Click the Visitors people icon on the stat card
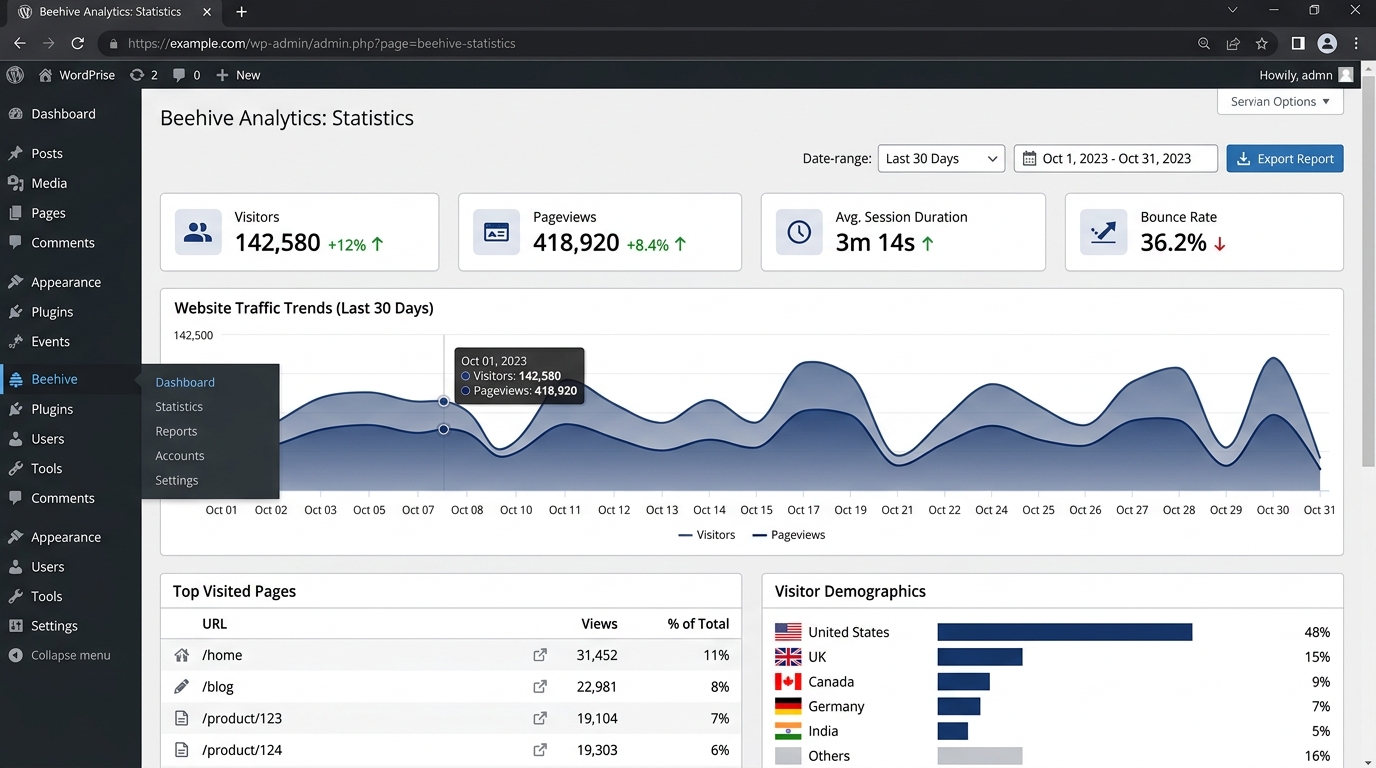The width and height of the screenshot is (1376, 768). click(x=198, y=232)
